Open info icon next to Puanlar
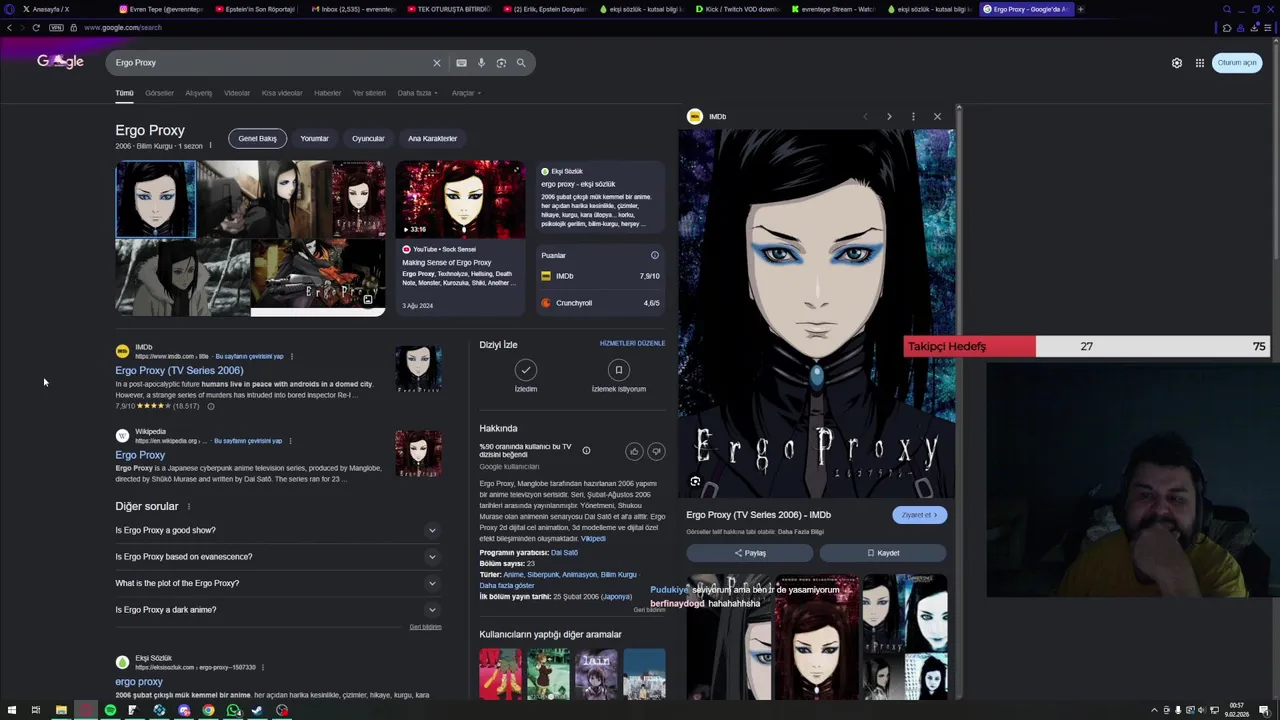 coord(655,255)
